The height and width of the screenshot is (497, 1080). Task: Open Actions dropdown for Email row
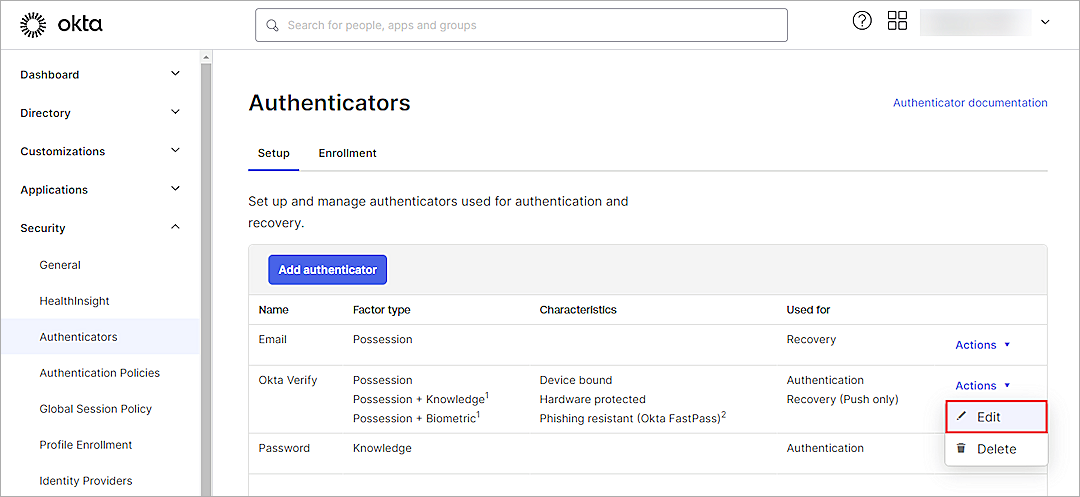(x=982, y=345)
